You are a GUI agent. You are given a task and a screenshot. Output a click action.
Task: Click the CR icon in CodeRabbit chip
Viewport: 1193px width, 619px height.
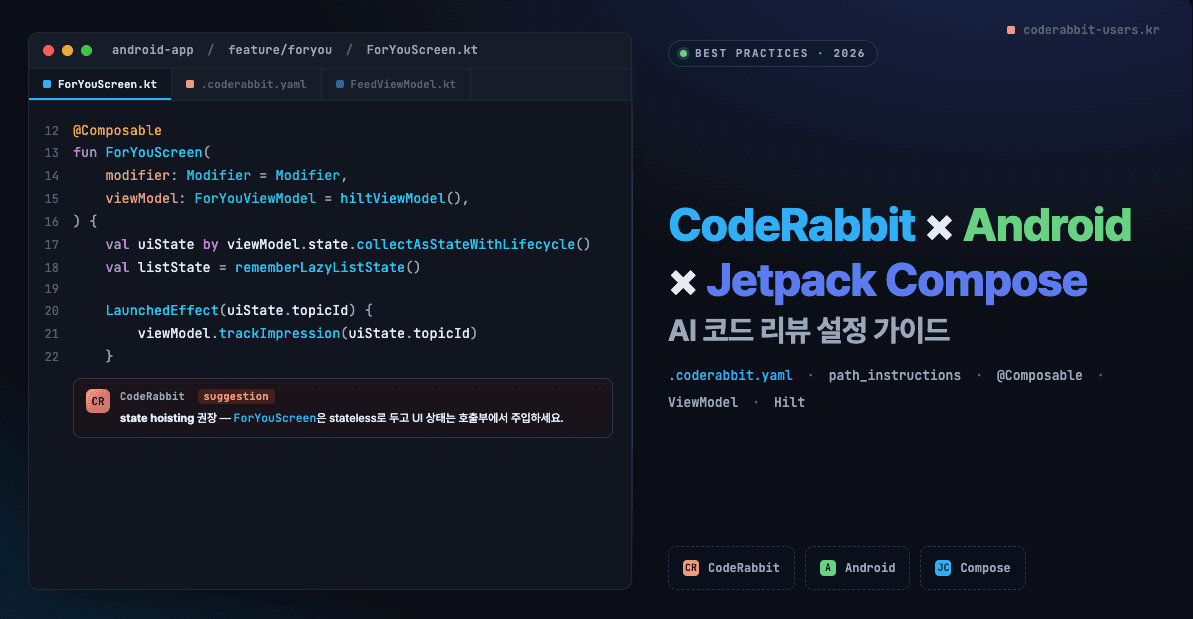point(691,568)
